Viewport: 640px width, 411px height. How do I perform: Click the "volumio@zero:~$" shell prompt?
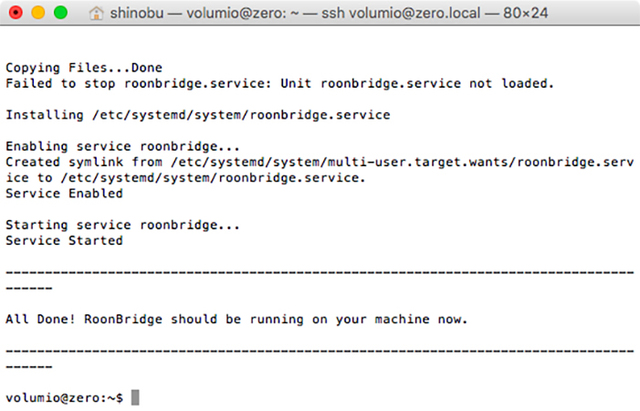pyautogui.click(x=64, y=398)
